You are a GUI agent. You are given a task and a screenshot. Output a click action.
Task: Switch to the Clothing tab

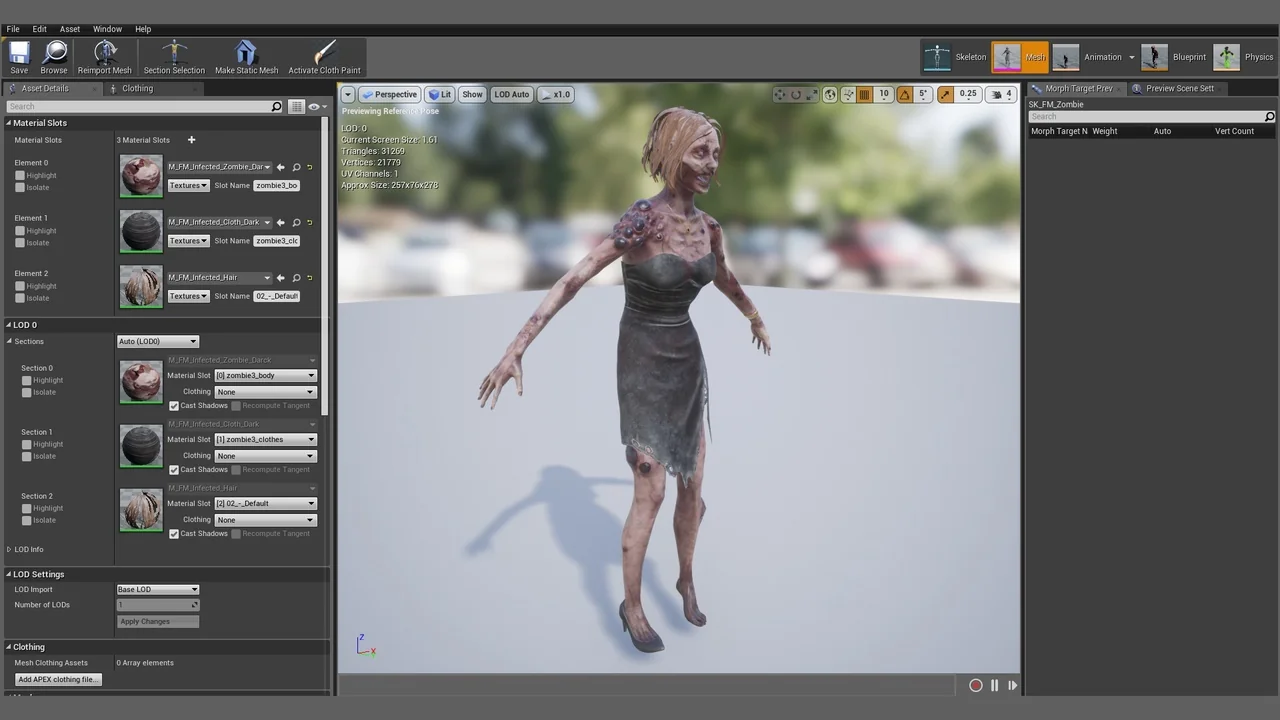(137, 88)
